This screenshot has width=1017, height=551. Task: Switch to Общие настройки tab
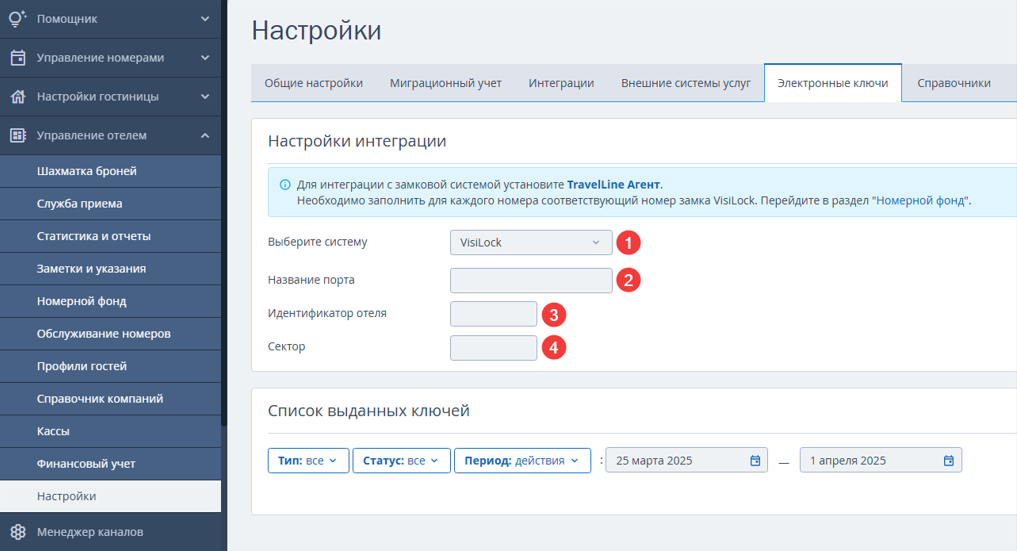click(x=313, y=83)
